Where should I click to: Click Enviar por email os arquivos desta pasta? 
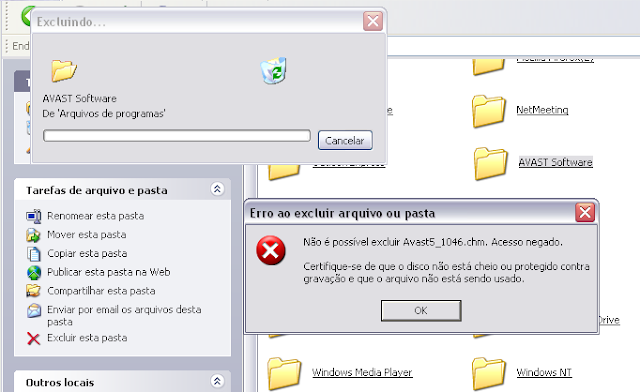pyautogui.click(x=124, y=316)
